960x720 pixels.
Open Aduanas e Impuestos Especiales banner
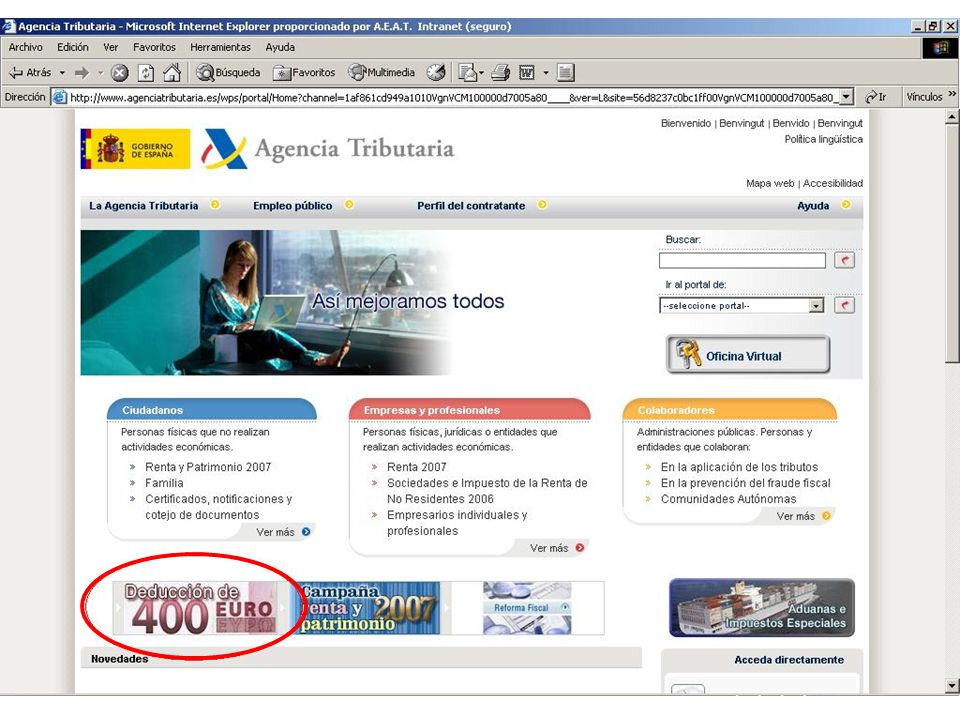click(762, 607)
